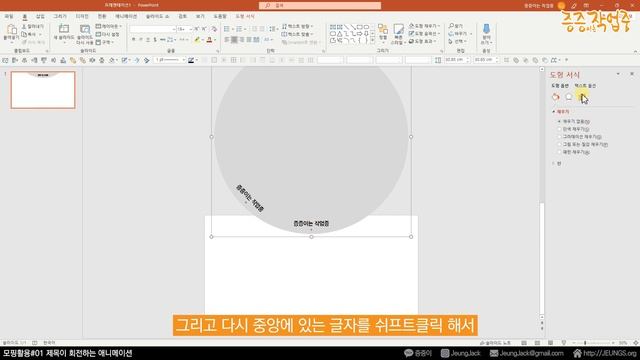Click slide 1 thumbnail in the slide panel
640x360 pixels.
[x=43, y=90]
